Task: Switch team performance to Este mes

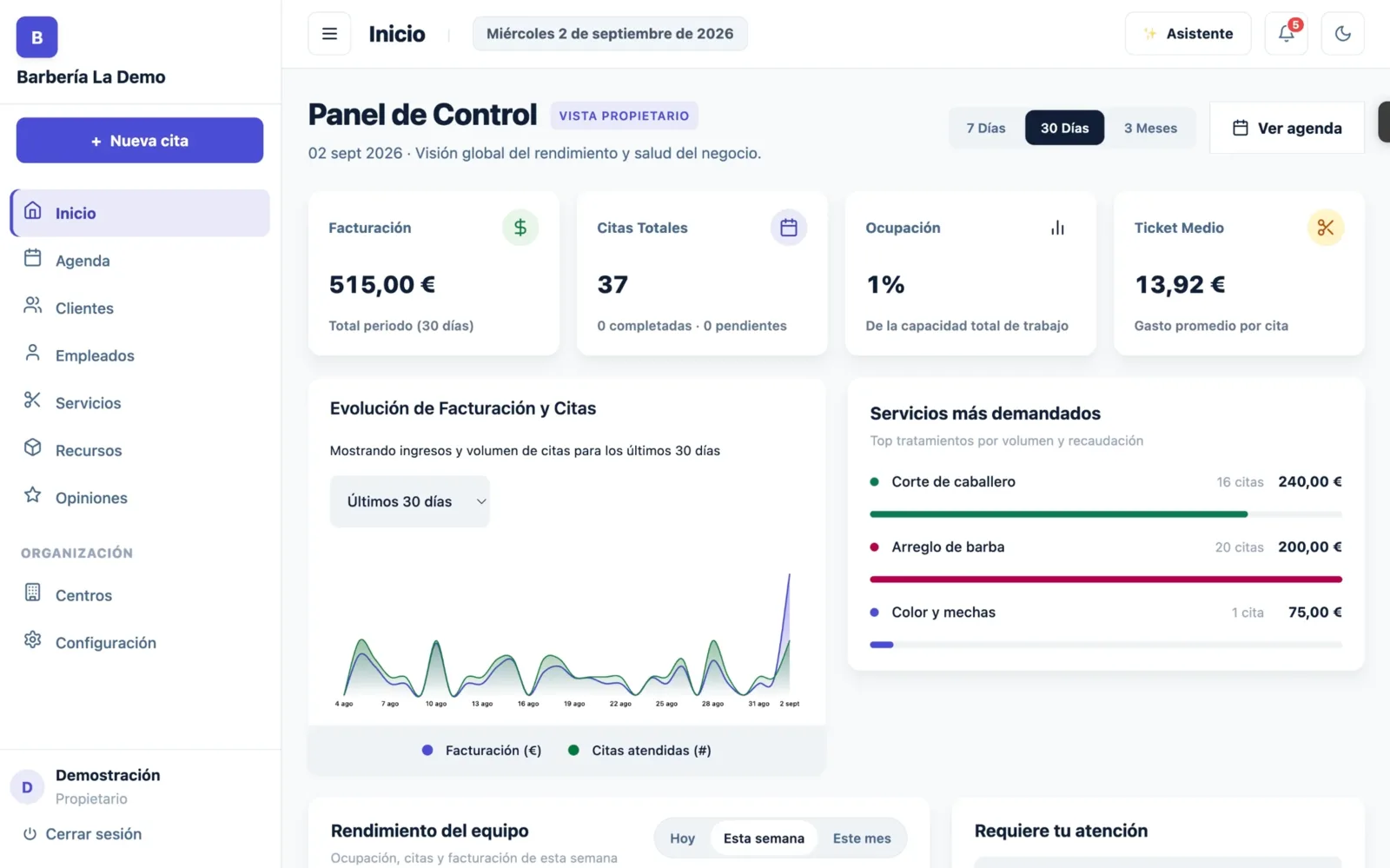Action: coord(862,838)
